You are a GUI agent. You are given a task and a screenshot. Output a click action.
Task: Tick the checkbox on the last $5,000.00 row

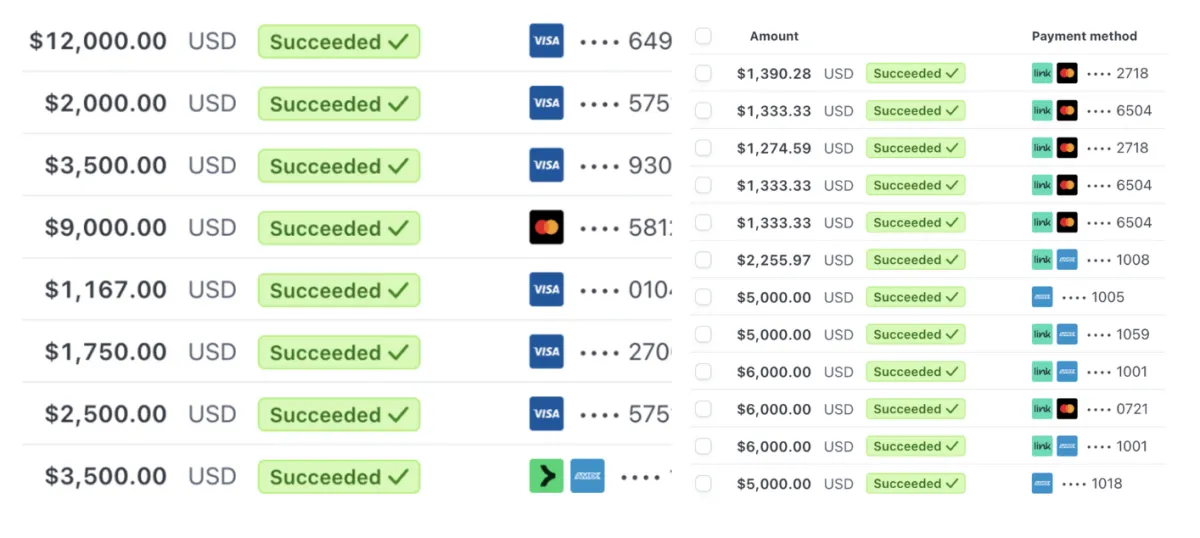[703, 484]
